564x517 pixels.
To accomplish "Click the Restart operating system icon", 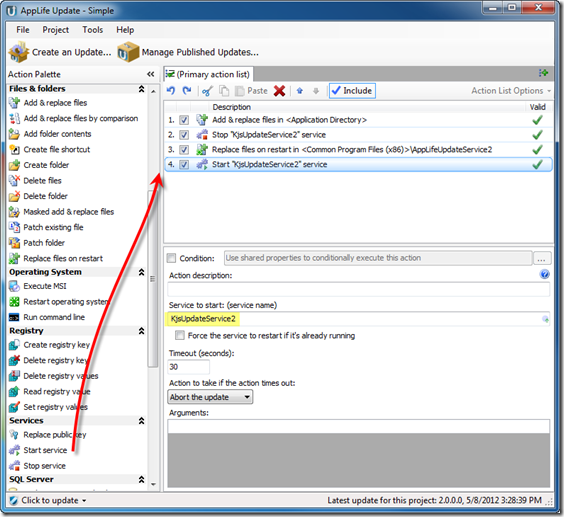I will click(x=14, y=301).
